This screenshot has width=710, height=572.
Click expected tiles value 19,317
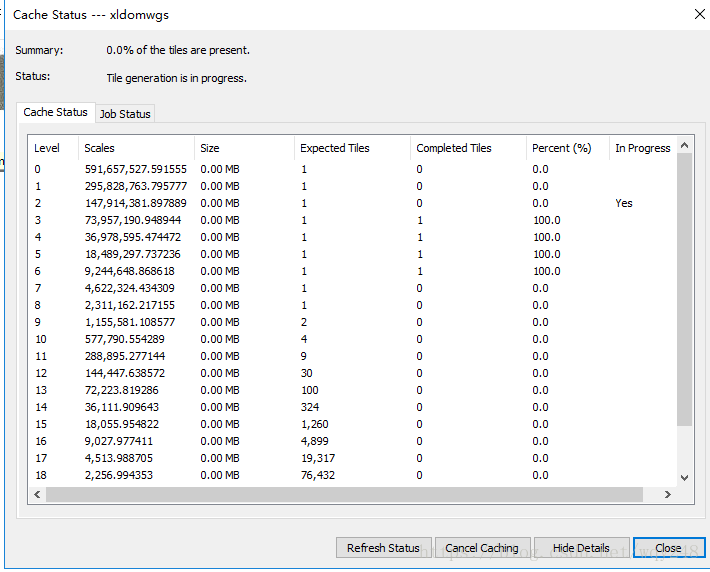click(x=318, y=458)
